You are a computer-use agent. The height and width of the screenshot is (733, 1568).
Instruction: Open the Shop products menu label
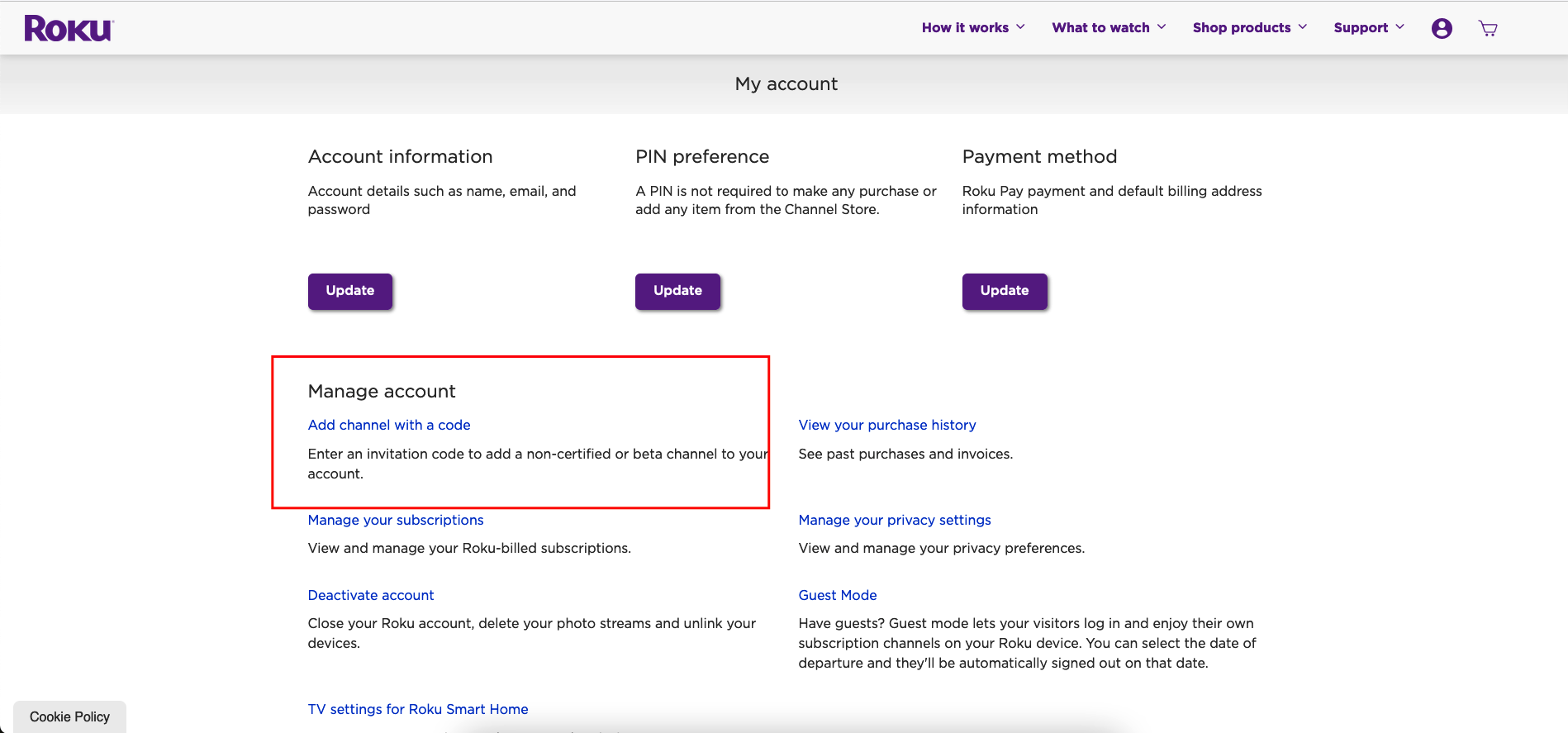(1241, 28)
